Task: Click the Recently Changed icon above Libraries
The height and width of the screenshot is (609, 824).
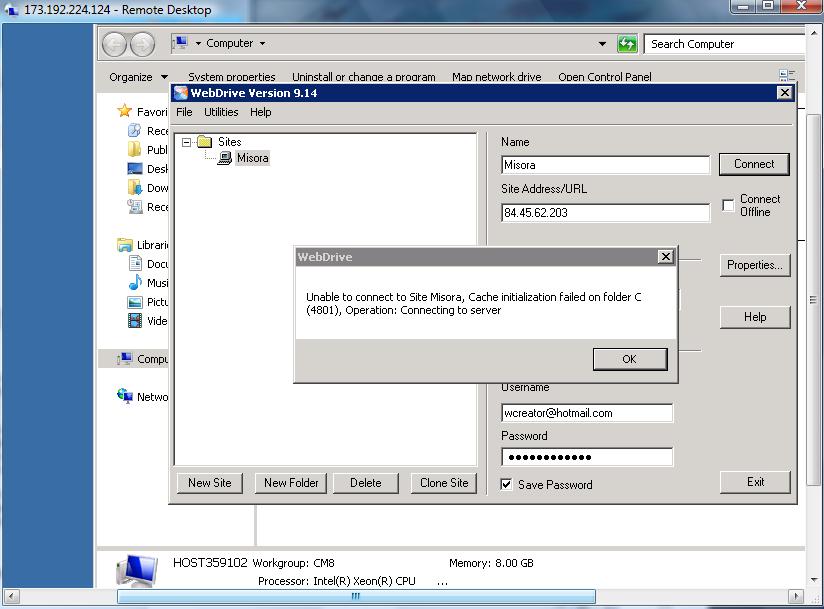Action: click(135, 207)
